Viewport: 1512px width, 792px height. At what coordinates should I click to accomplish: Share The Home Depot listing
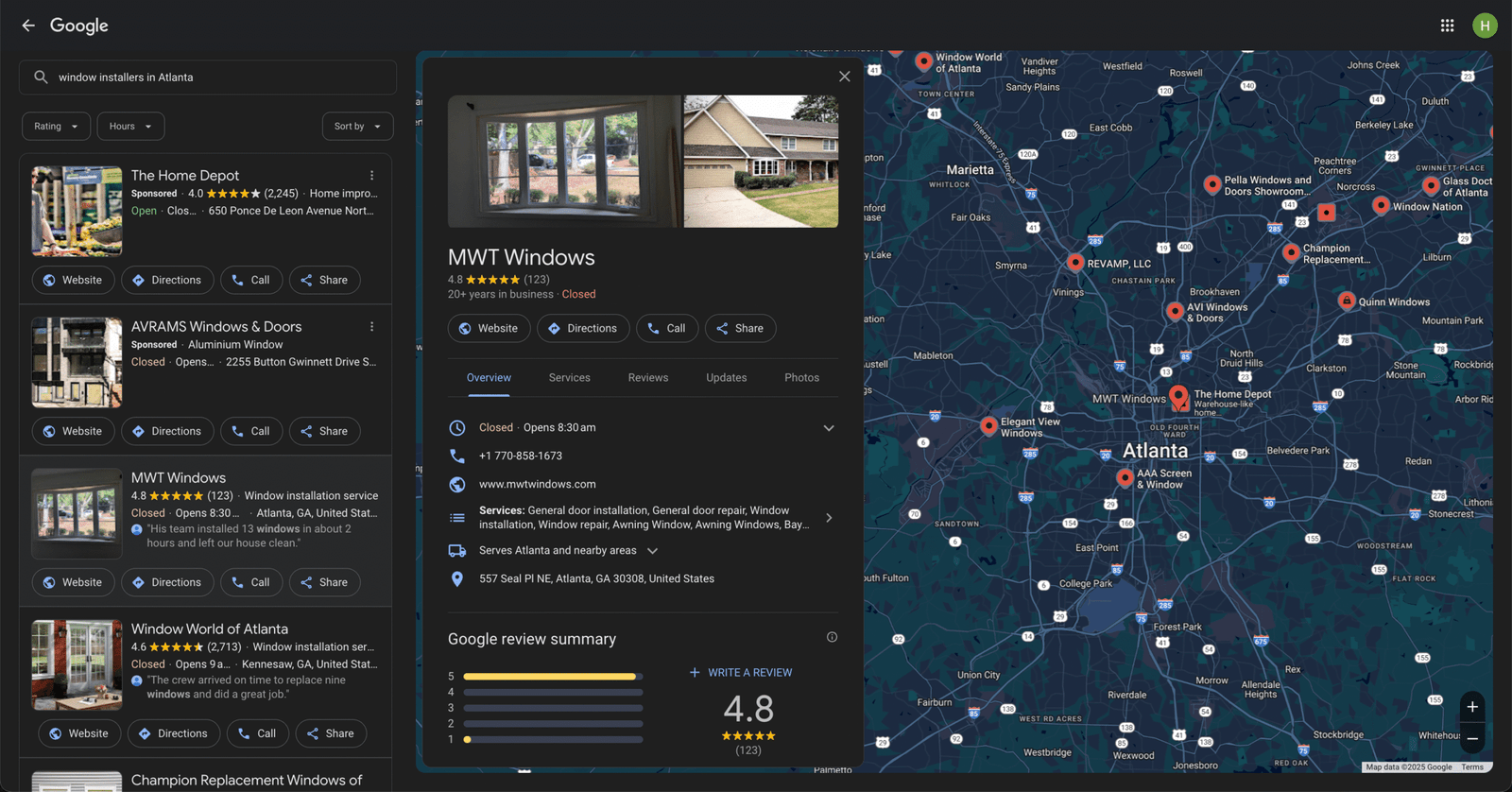[324, 281]
